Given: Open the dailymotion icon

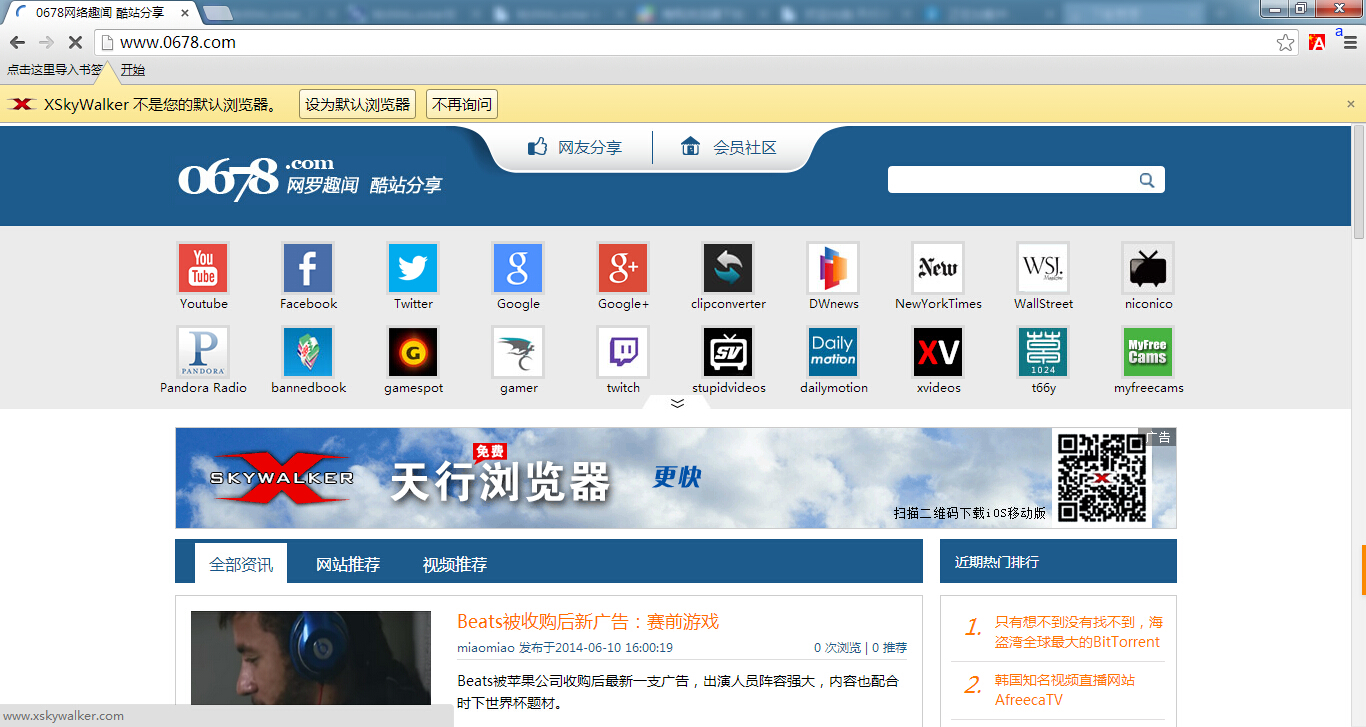Looking at the screenshot, I should point(833,352).
